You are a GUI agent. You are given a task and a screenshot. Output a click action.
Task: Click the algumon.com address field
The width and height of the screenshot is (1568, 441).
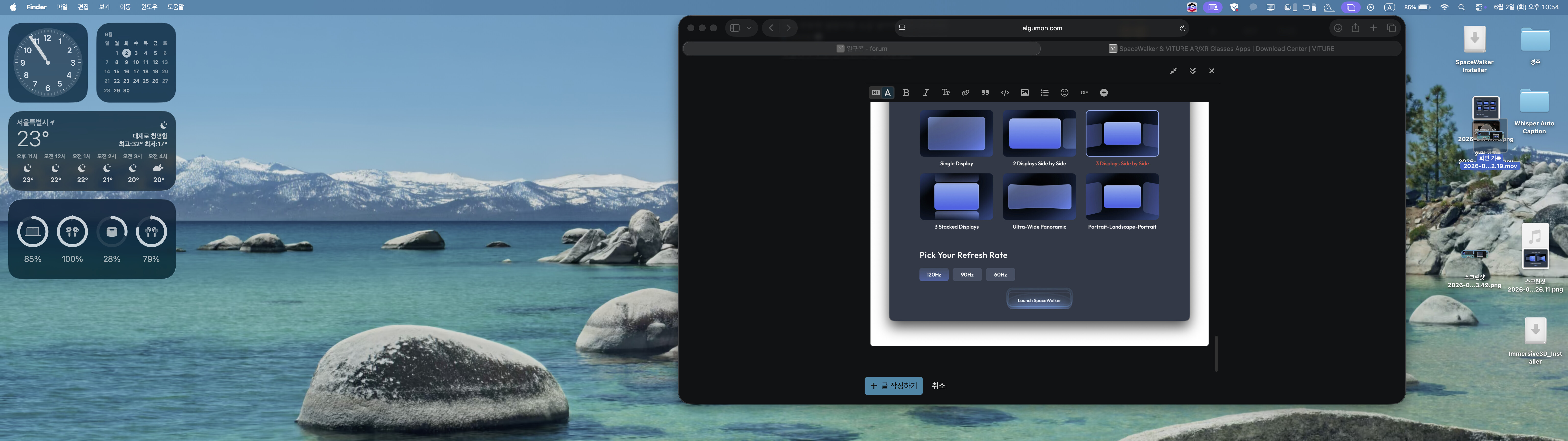pos(1042,28)
